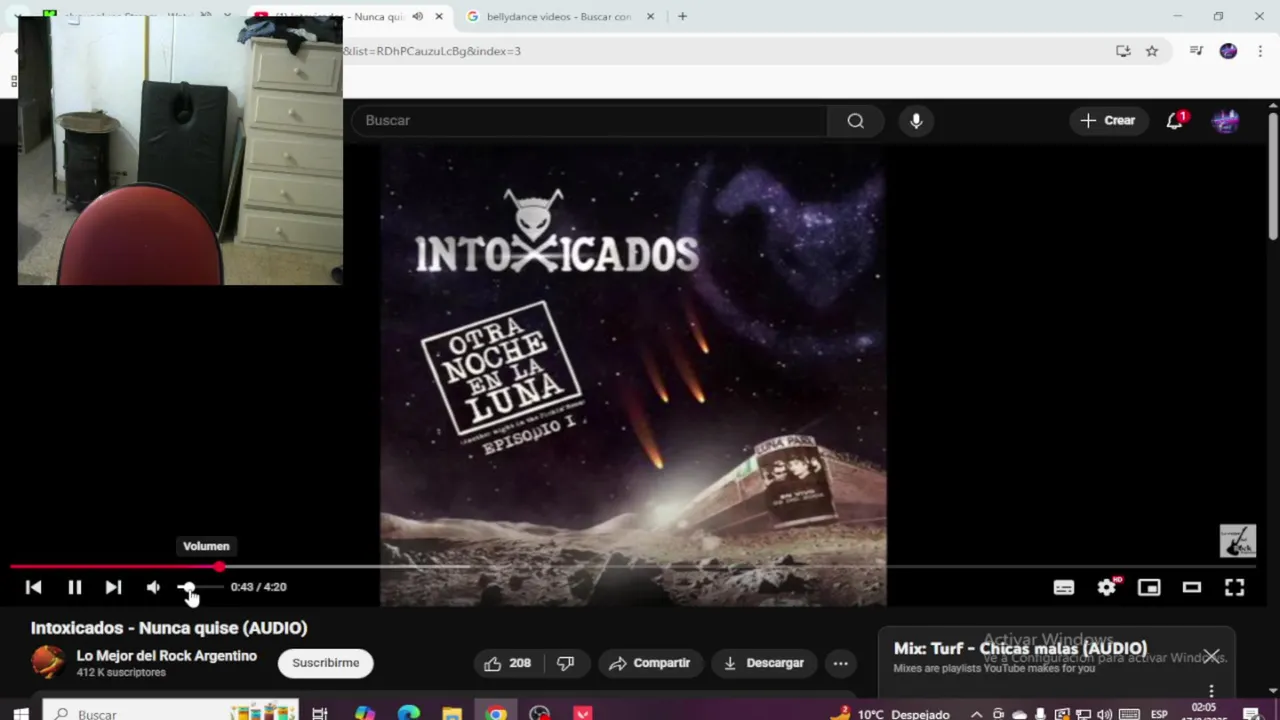The image size is (1280, 720).
Task: Open Task View on the taskbar
Action: coord(320,713)
